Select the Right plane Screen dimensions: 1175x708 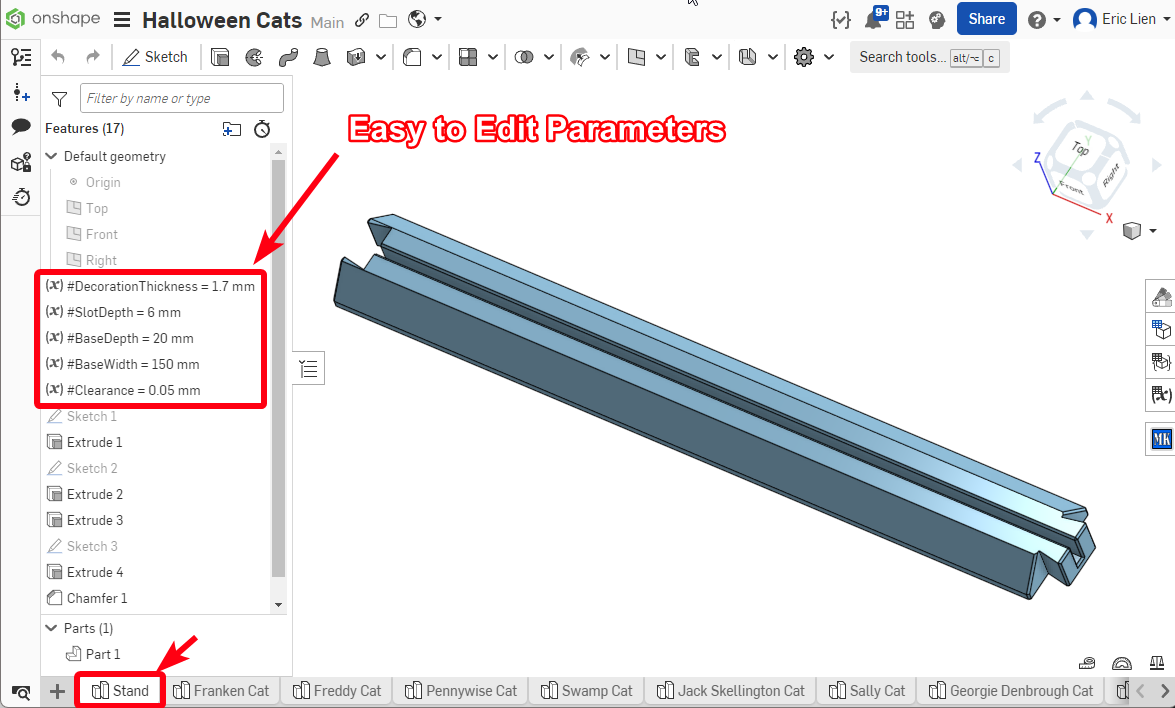(x=91, y=260)
